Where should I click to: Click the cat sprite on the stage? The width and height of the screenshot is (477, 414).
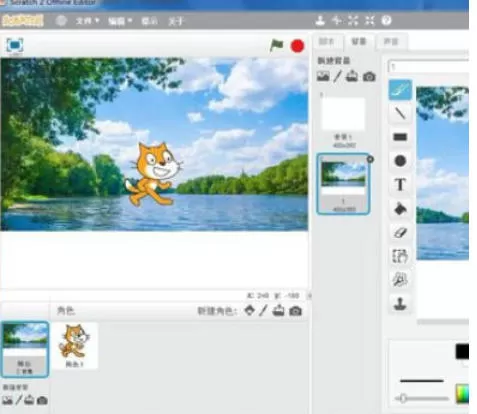[153, 173]
